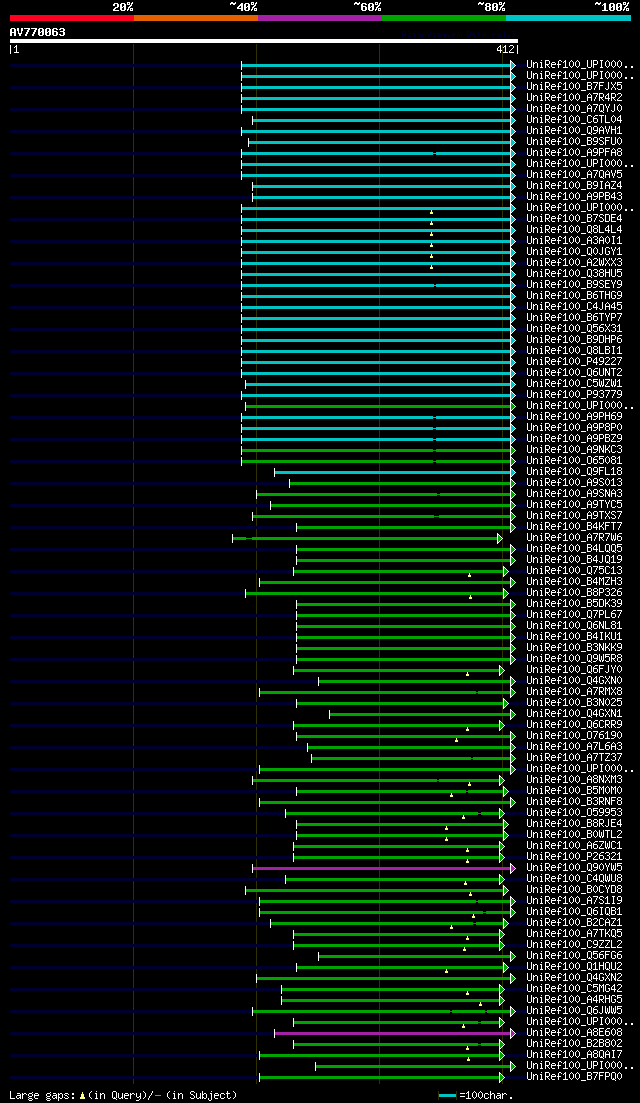Select the UniRef100_A7QAV5 label
This screenshot has width=640, height=1103.
574,174
